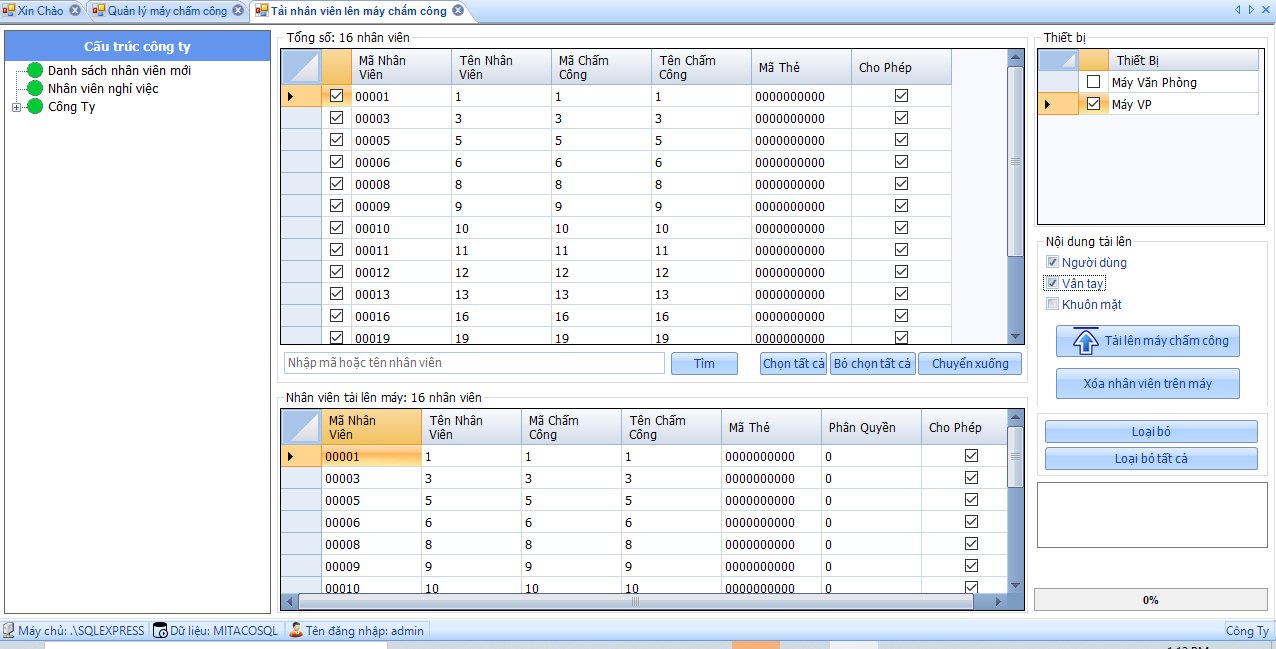Viewport: 1276px width, 649px height.
Task: Click the corner selector of the lower employee grid
Action: [x=302, y=427]
